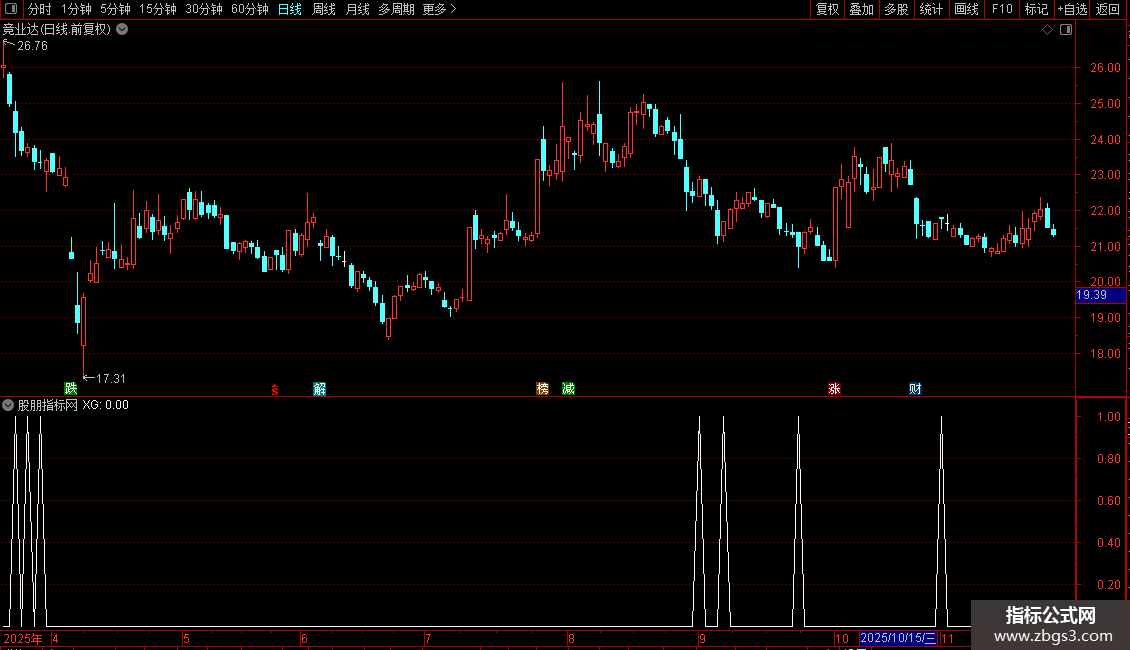
Task: Click the 统计 statistics button
Action: point(931,9)
